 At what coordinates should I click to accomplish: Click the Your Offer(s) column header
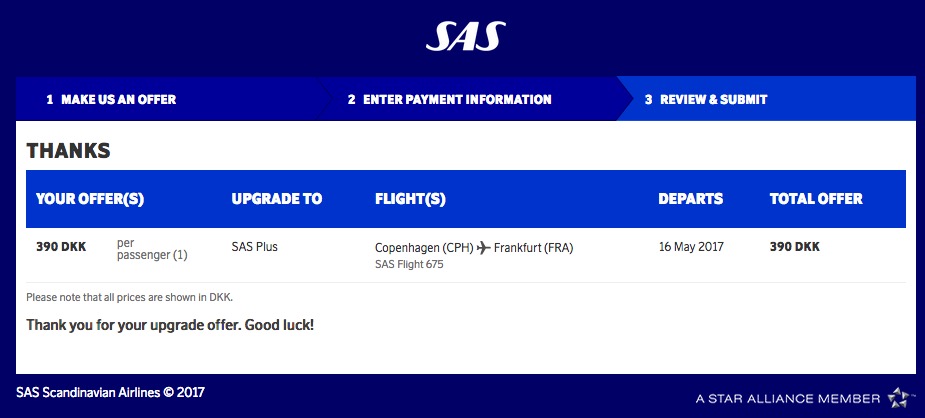[90, 199]
